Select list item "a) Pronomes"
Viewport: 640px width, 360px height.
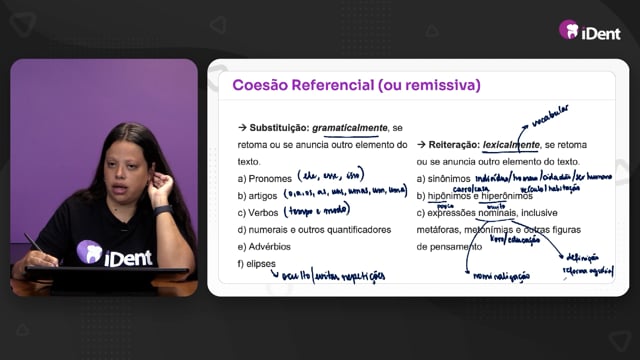[264, 179]
